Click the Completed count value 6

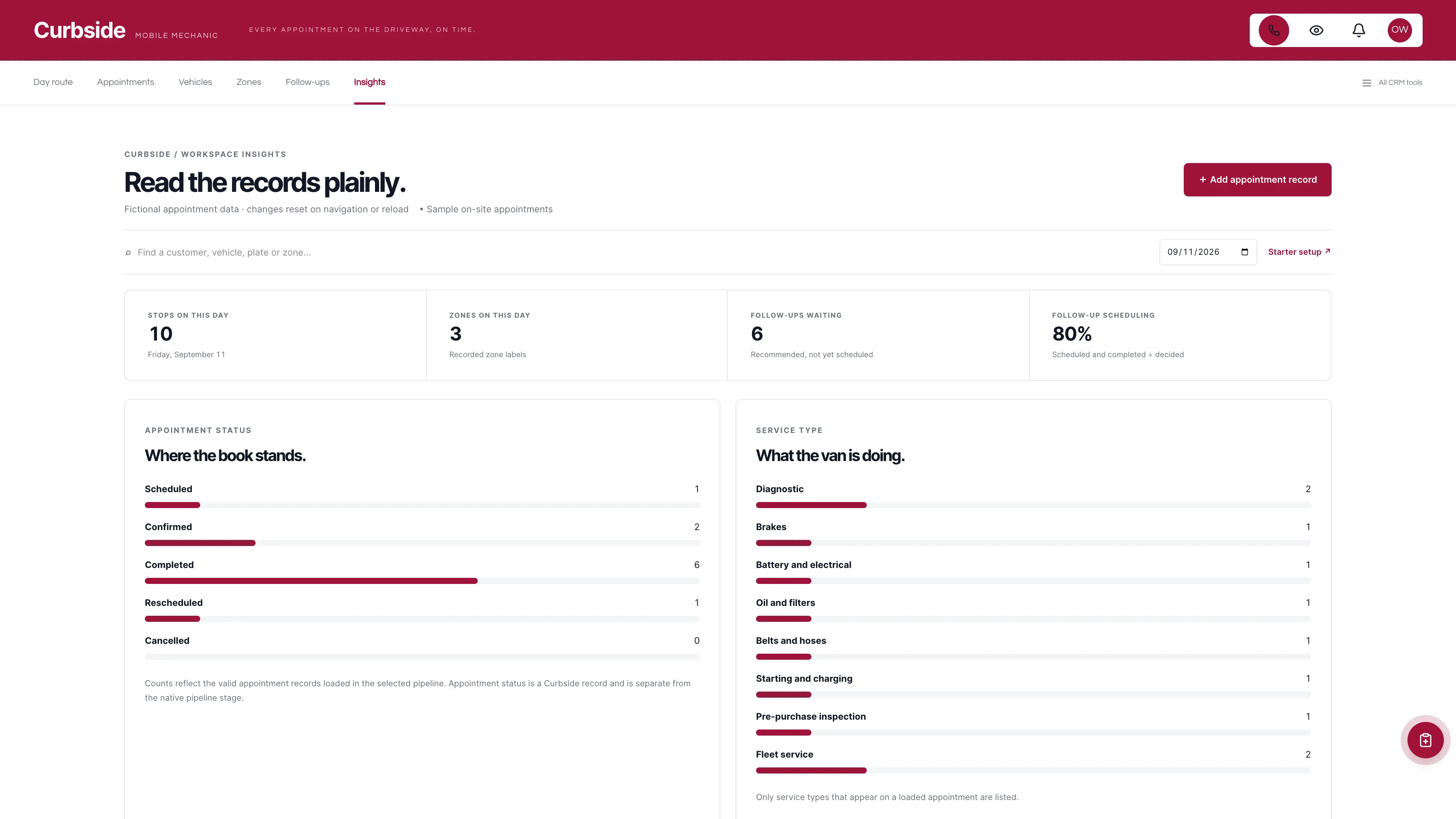click(x=697, y=565)
